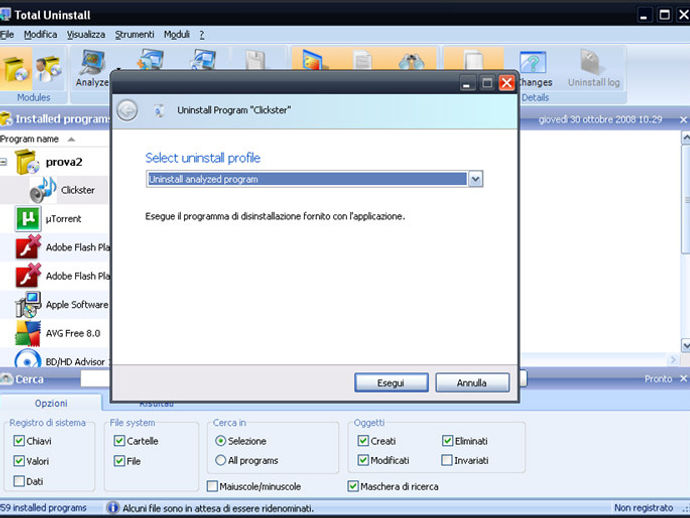The height and width of the screenshot is (518, 690).
Task: Select the Apple Software Update icon
Action: point(28,305)
